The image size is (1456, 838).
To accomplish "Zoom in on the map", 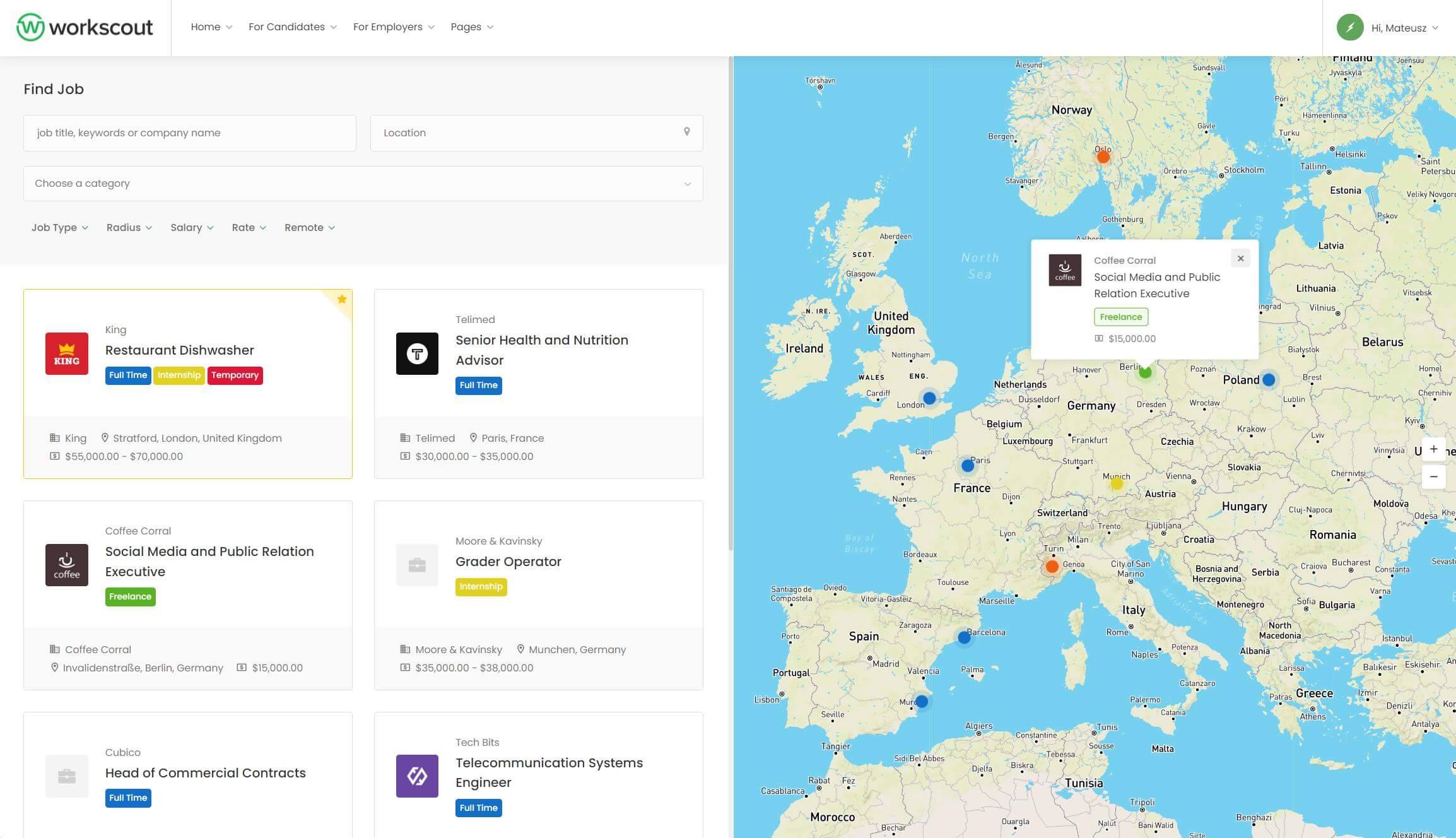I will [x=1433, y=449].
